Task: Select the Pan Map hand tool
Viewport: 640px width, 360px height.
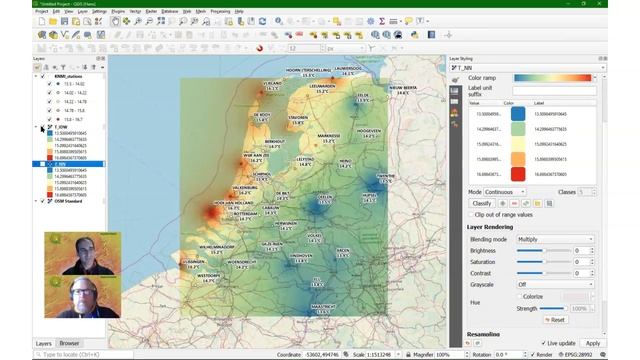Action: point(116,21)
